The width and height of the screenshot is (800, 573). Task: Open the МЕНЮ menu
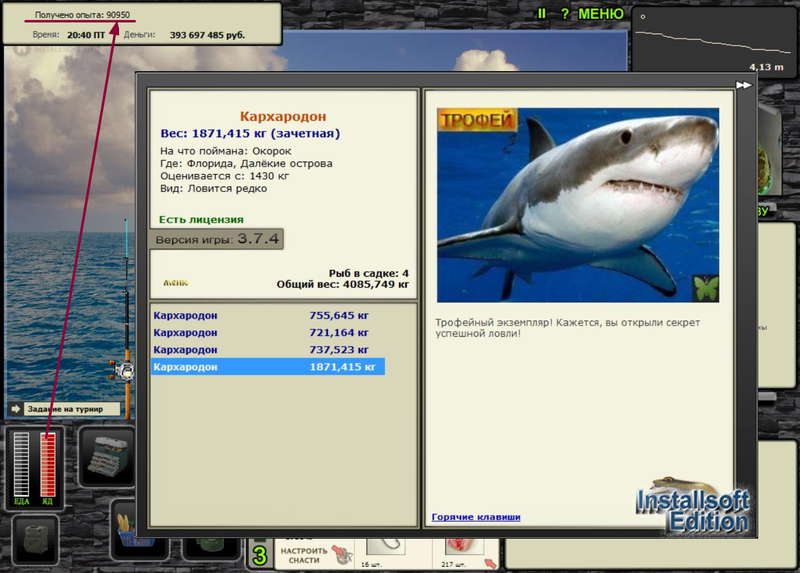pos(601,14)
